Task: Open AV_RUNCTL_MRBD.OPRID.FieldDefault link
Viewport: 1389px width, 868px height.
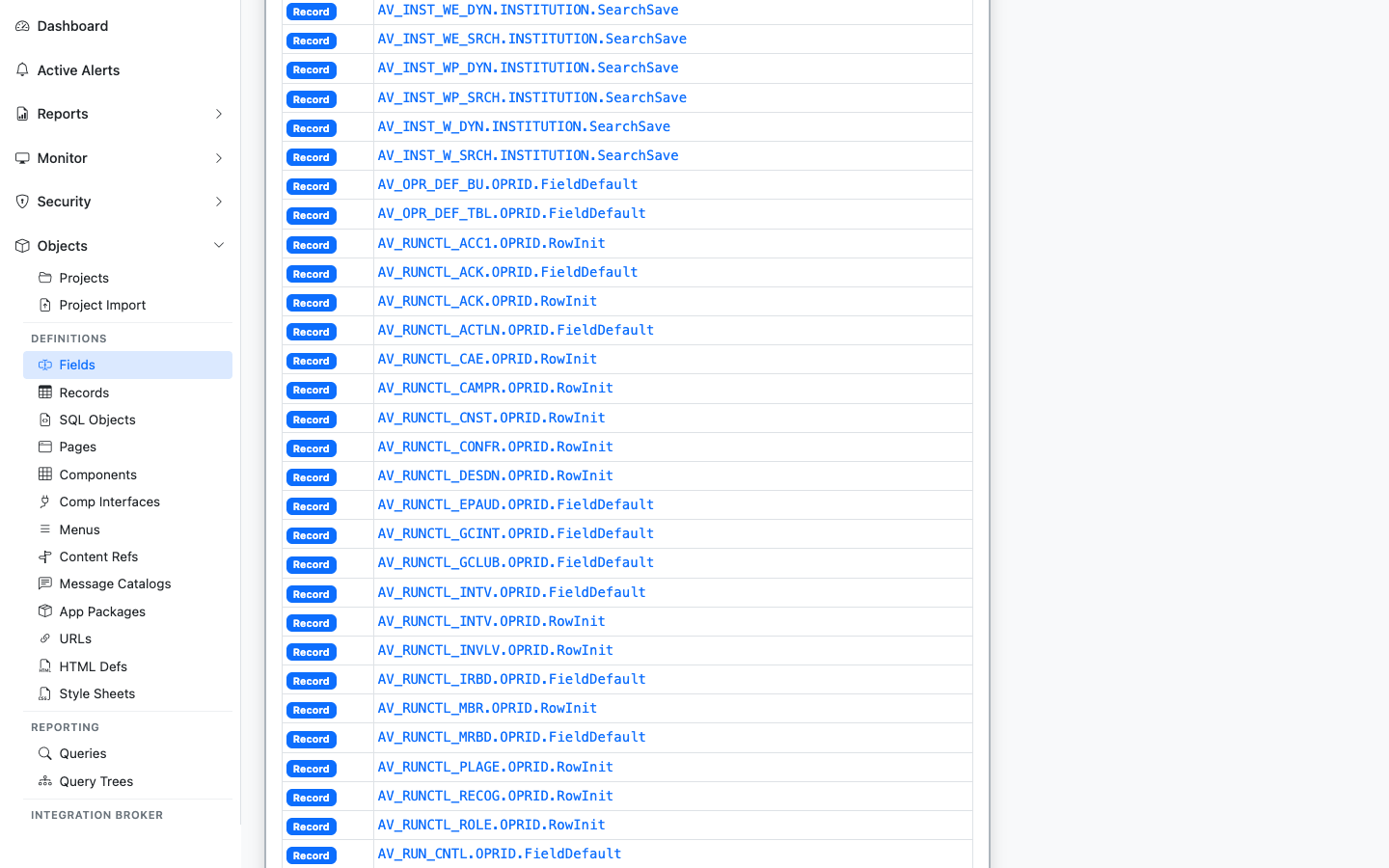Action: [512, 737]
